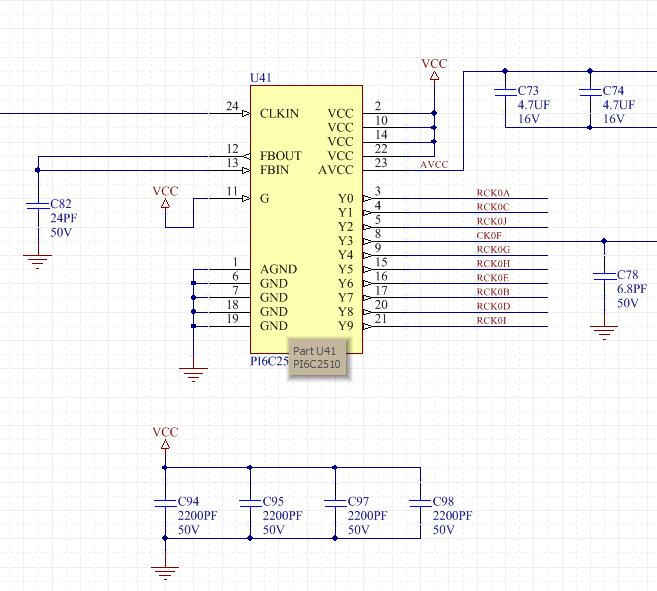657x591 pixels.
Task: Click pin number 24 on U41
Action: [232, 106]
